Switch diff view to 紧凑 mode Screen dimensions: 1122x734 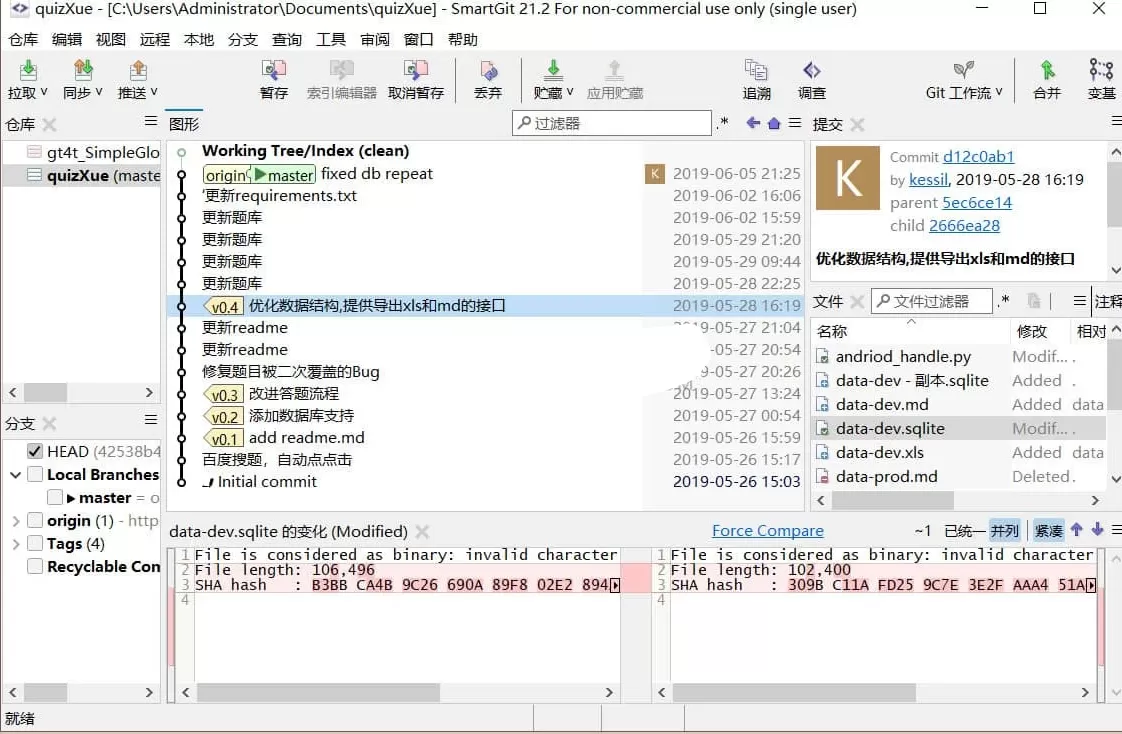[x=1048, y=530]
